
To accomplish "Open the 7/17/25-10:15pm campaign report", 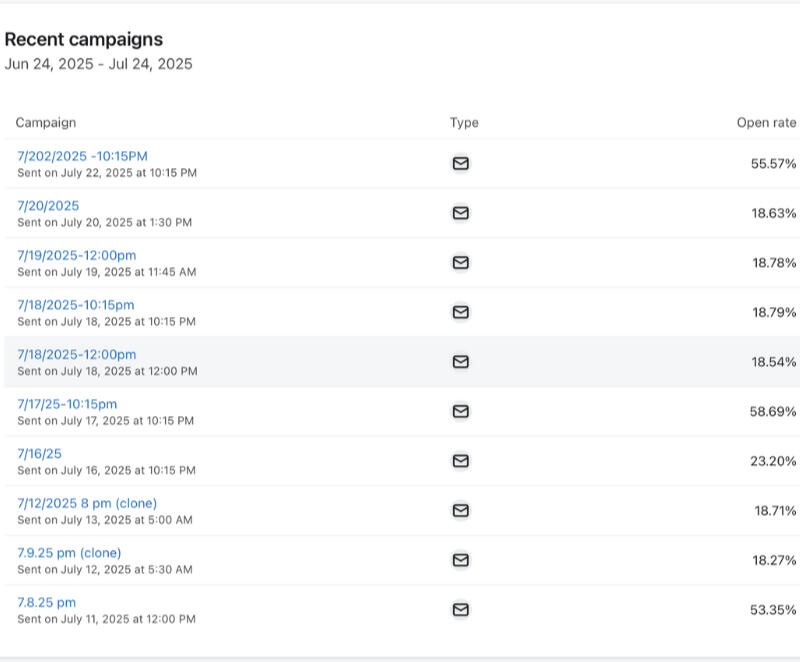I will 67,404.
